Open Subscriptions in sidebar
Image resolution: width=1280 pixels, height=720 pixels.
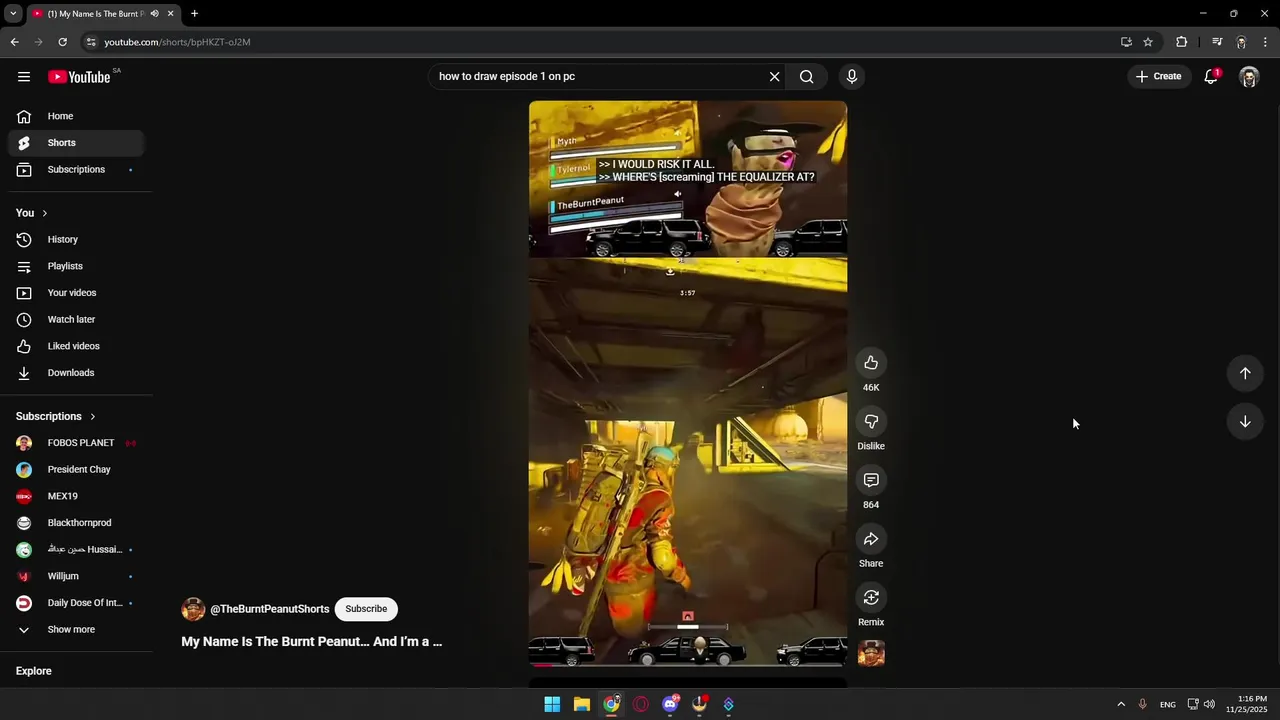76,170
